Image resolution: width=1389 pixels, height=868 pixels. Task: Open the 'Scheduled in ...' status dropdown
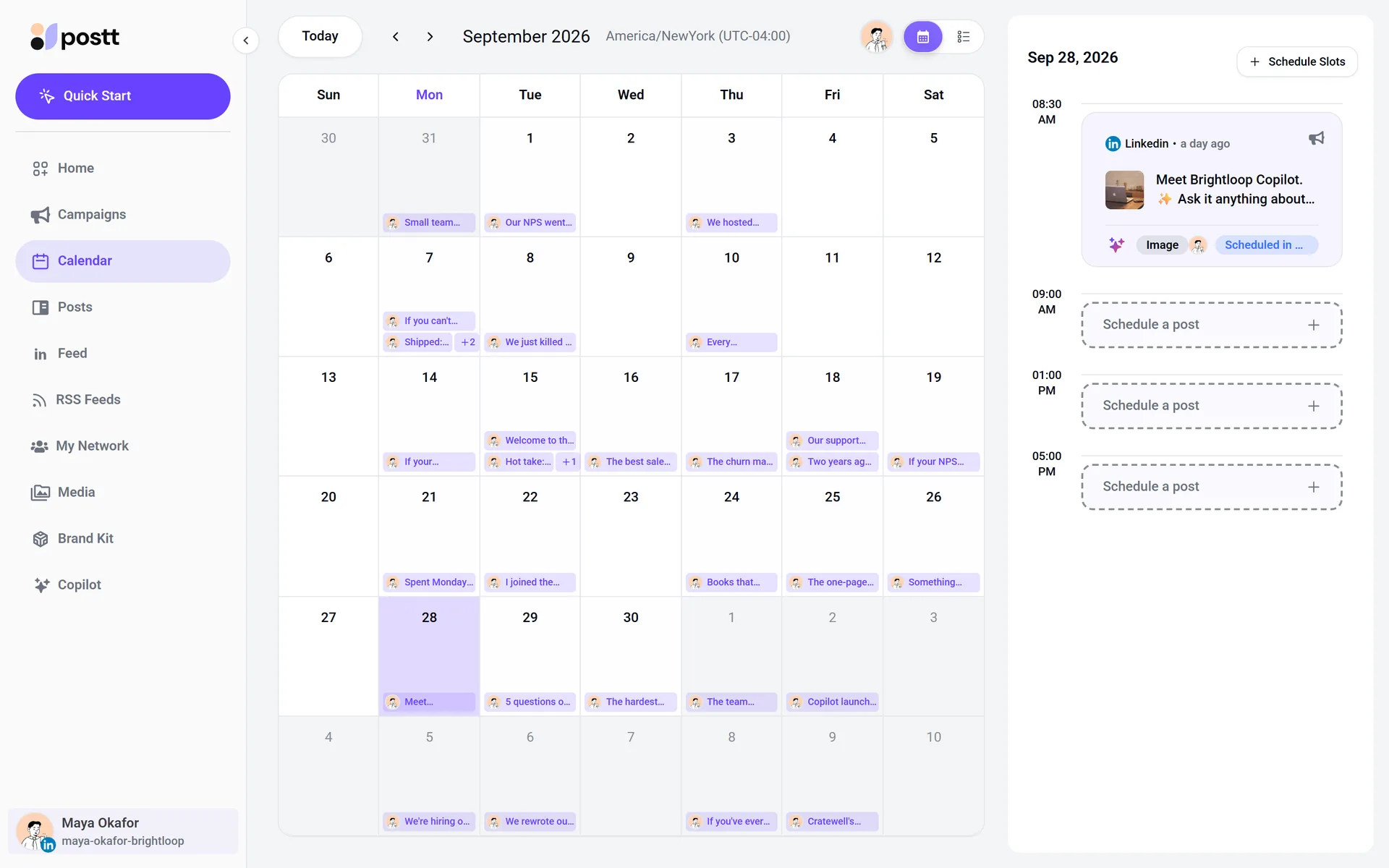[1266, 245]
